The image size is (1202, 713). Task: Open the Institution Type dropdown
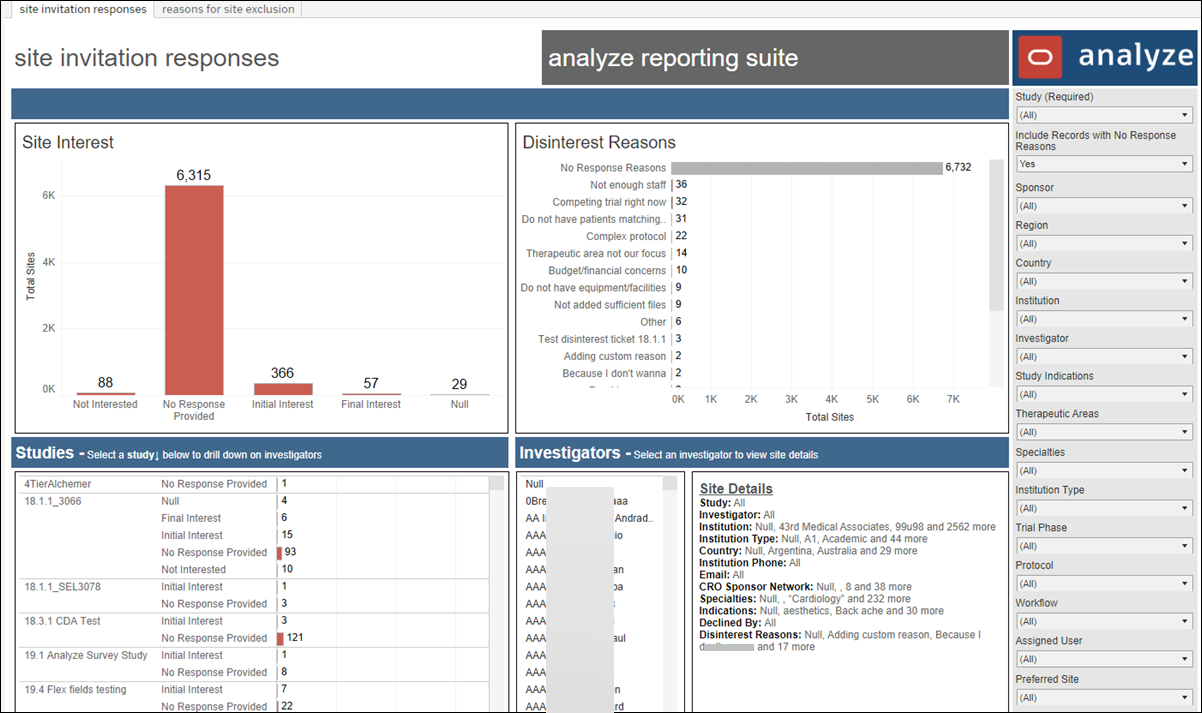pyautogui.click(x=1104, y=508)
